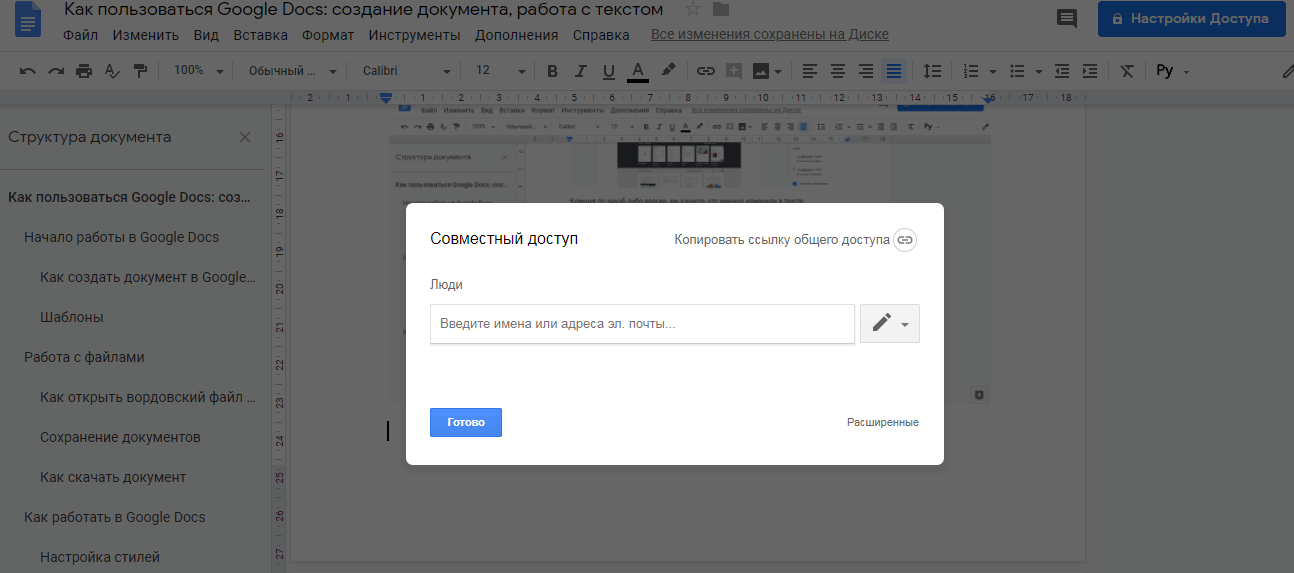The height and width of the screenshot is (573, 1294).
Task: Click the Расширенные link in dialog
Action: pos(882,422)
